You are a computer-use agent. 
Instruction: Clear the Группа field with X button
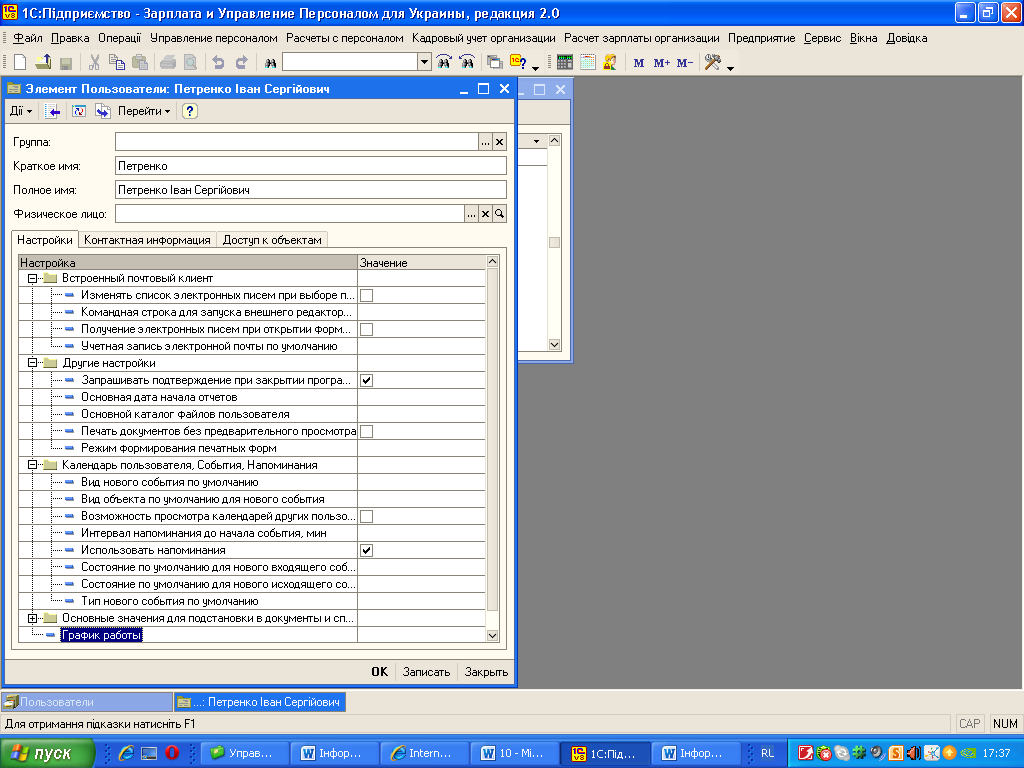point(500,142)
